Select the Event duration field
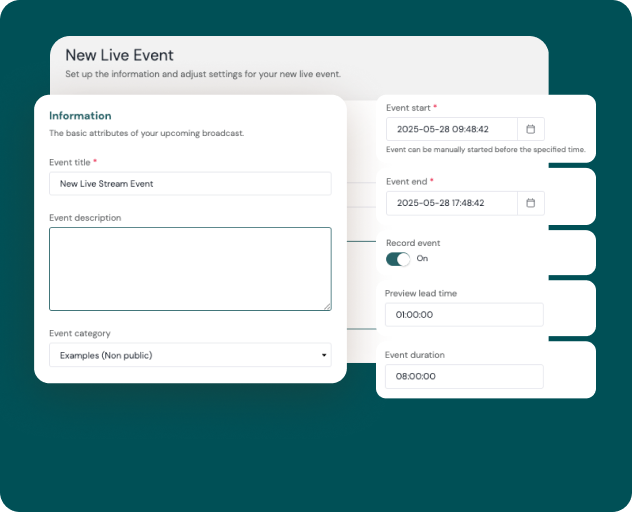The image size is (632, 512). coord(464,377)
